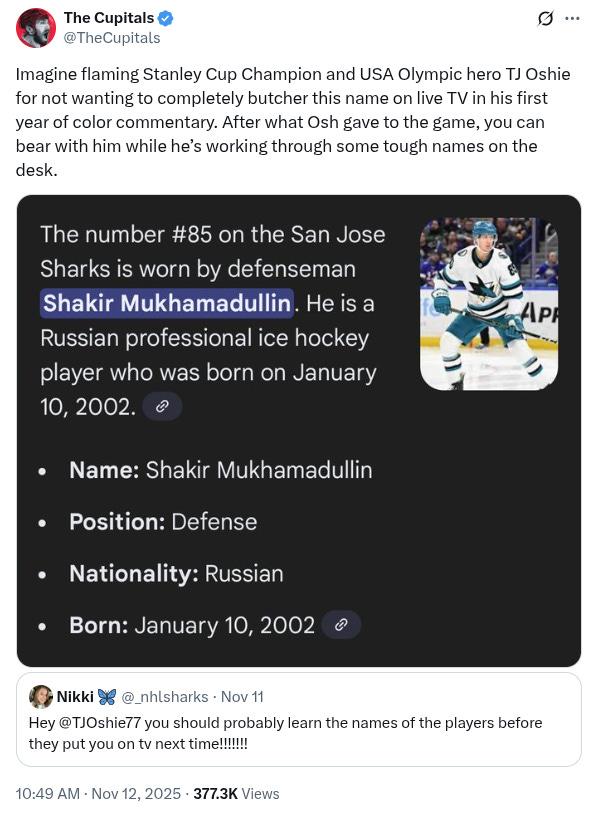The width and height of the screenshot is (598, 818).
Task: Click the @TheCupitals handle
Action: pos(111,37)
